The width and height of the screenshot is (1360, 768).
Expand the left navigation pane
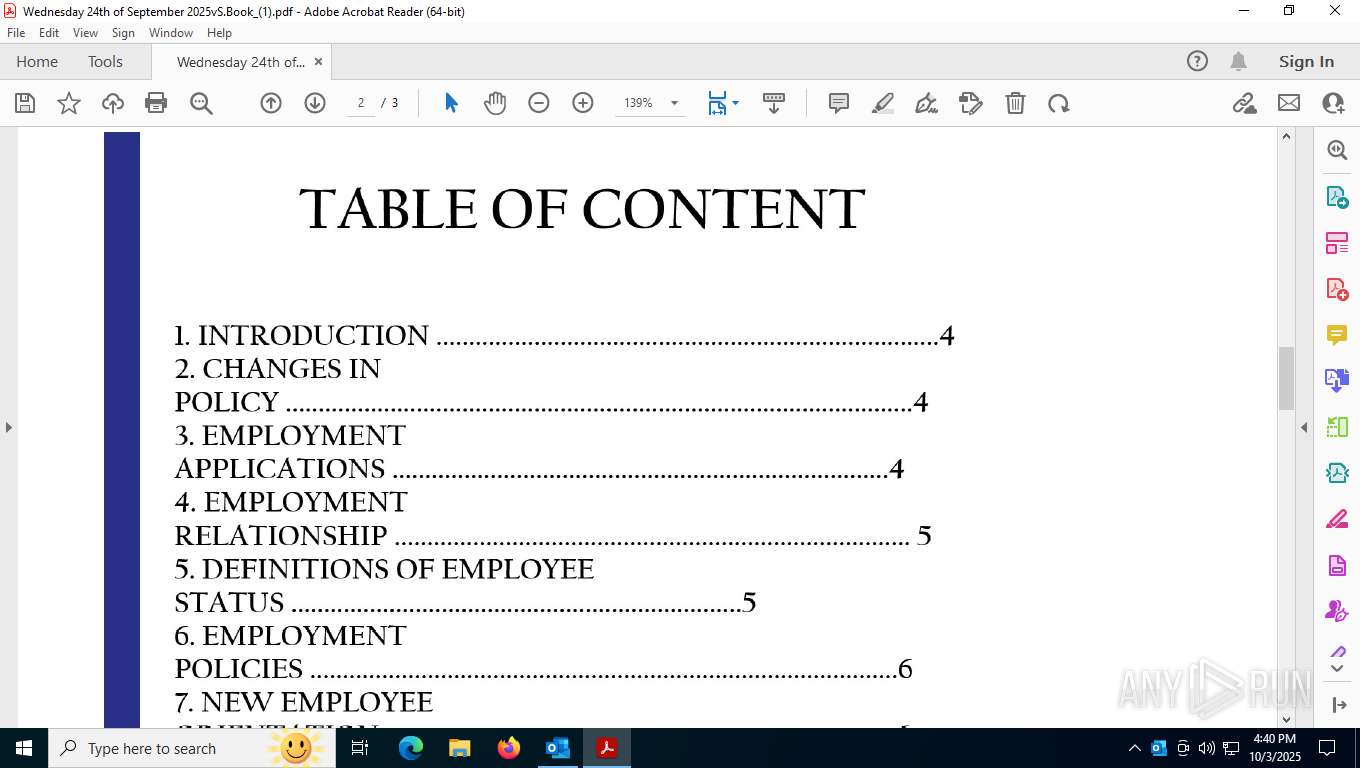pos(8,427)
